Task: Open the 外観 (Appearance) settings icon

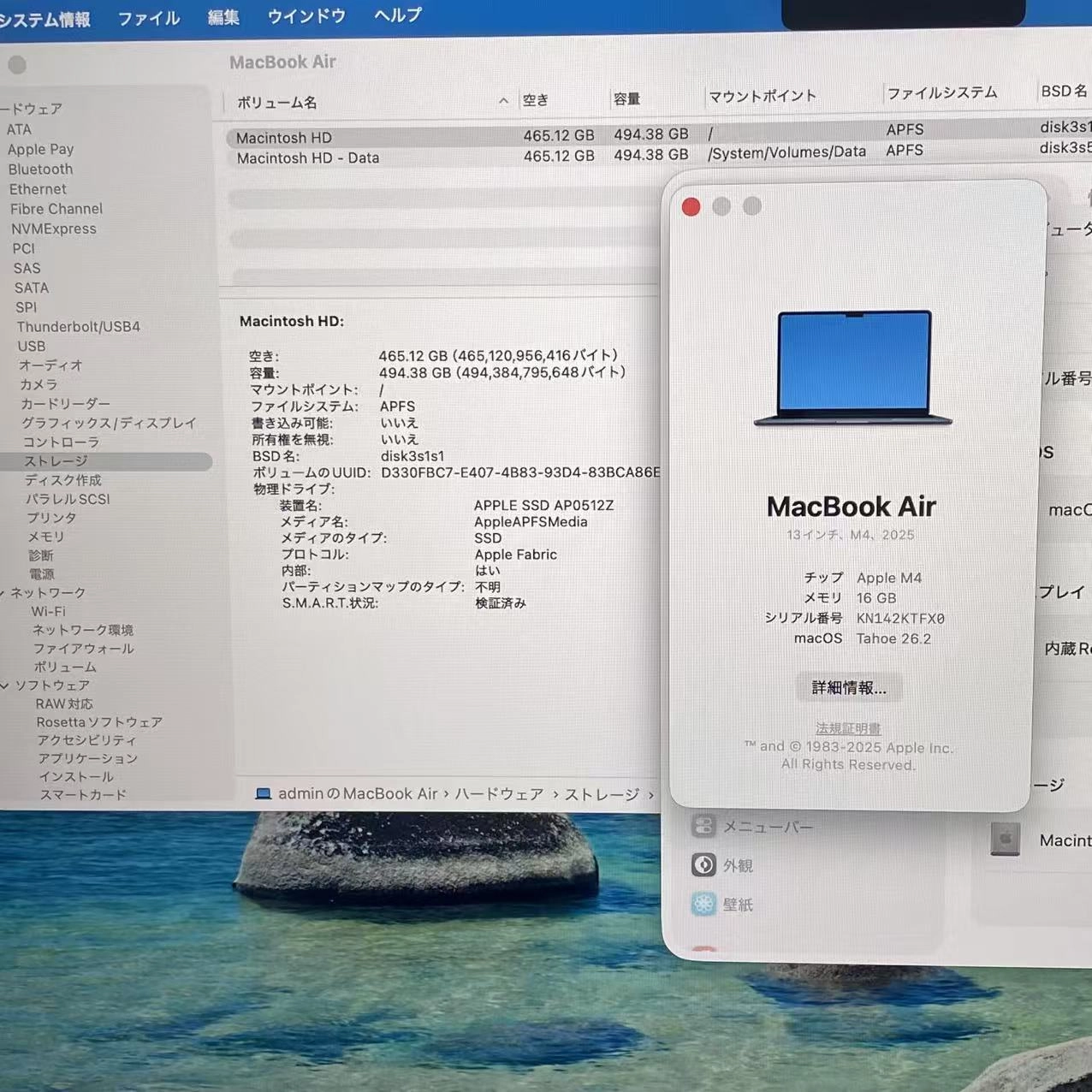Action: [x=703, y=864]
